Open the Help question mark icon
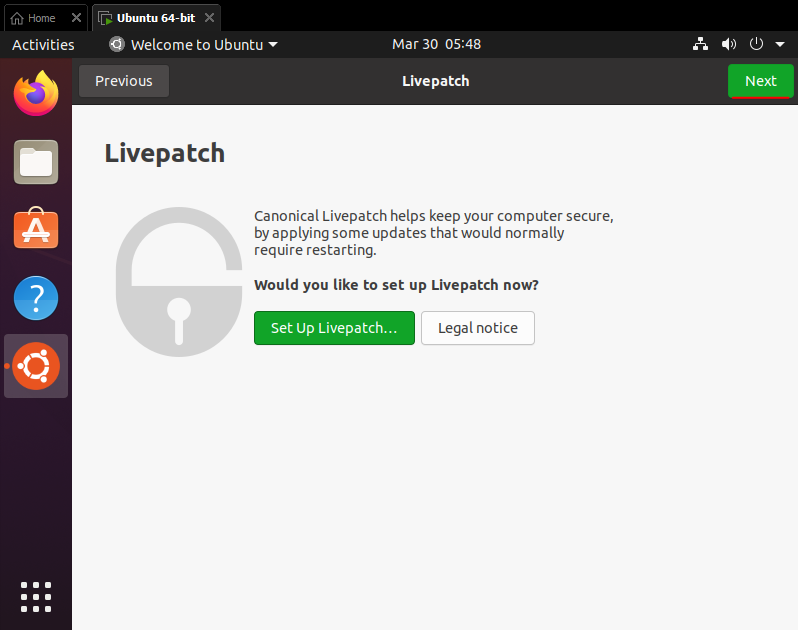 [36, 298]
